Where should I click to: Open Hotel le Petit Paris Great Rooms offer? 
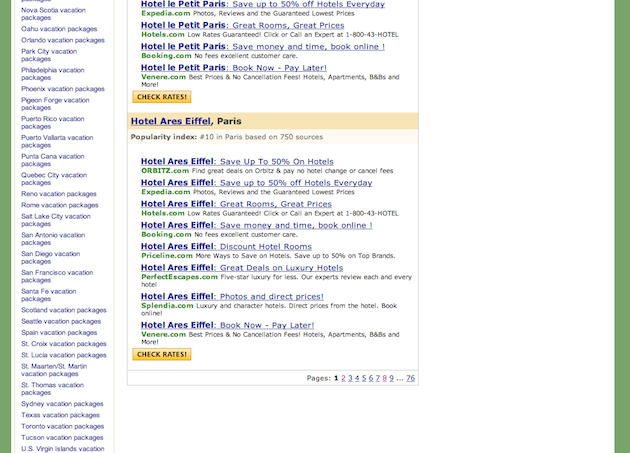pos(243,25)
